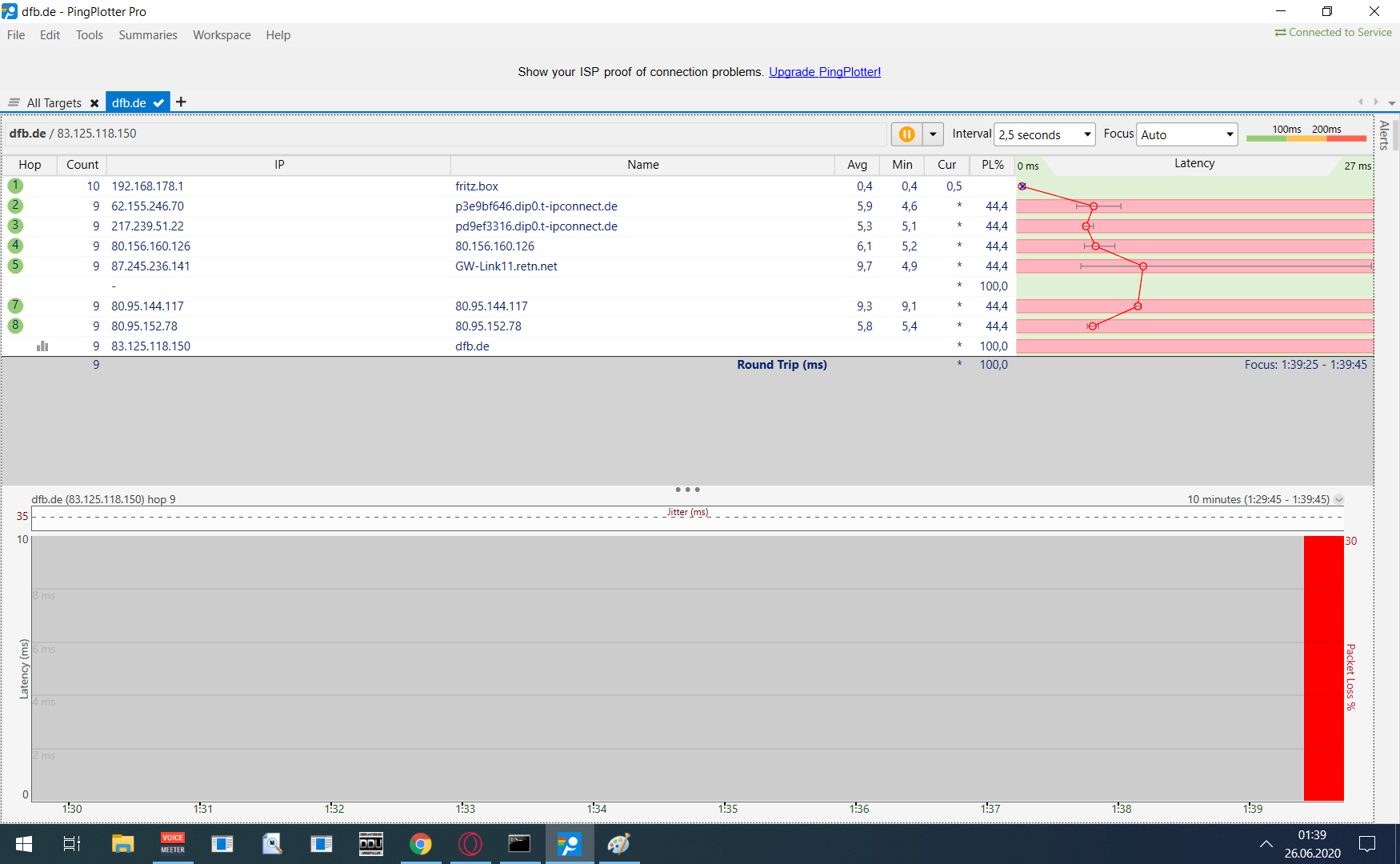Select GW-Link11.retn.net hop name
This screenshot has height=864, width=1400.
[x=506, y=266]
